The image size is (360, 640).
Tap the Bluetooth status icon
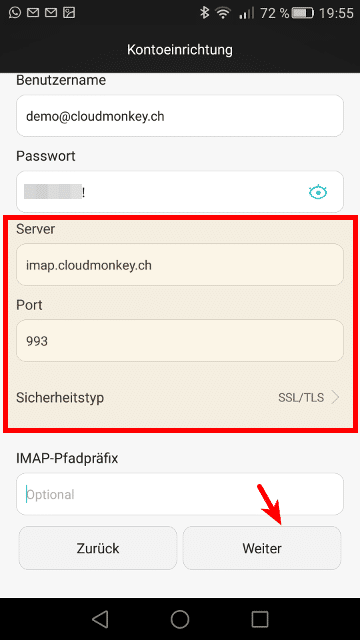204,13
